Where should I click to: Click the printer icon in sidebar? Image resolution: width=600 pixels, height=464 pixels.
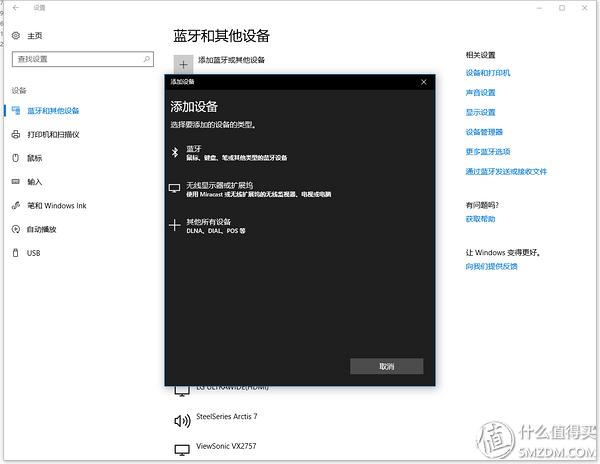click(x=16, y=134)
